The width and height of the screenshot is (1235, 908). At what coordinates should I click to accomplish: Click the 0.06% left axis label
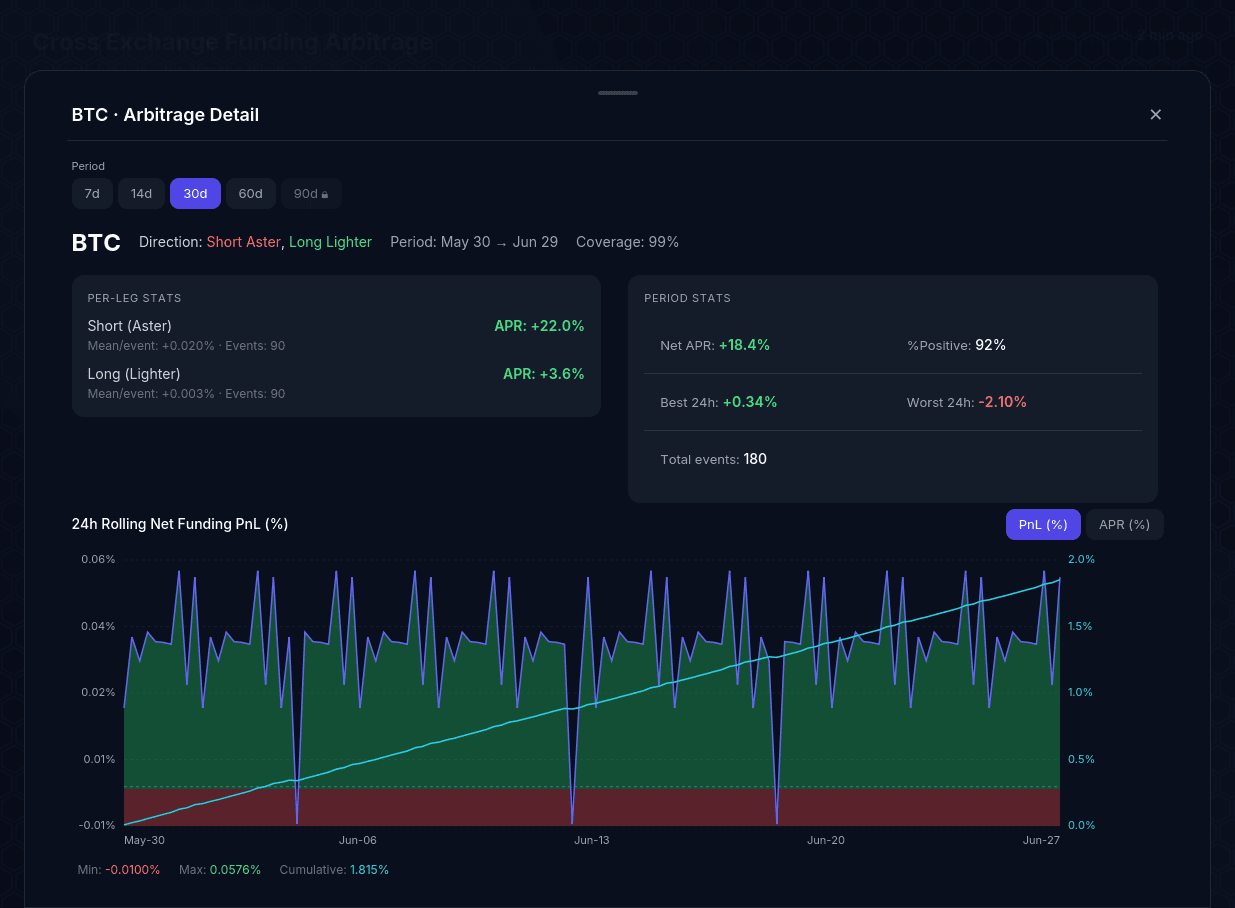tap(98, 559)
